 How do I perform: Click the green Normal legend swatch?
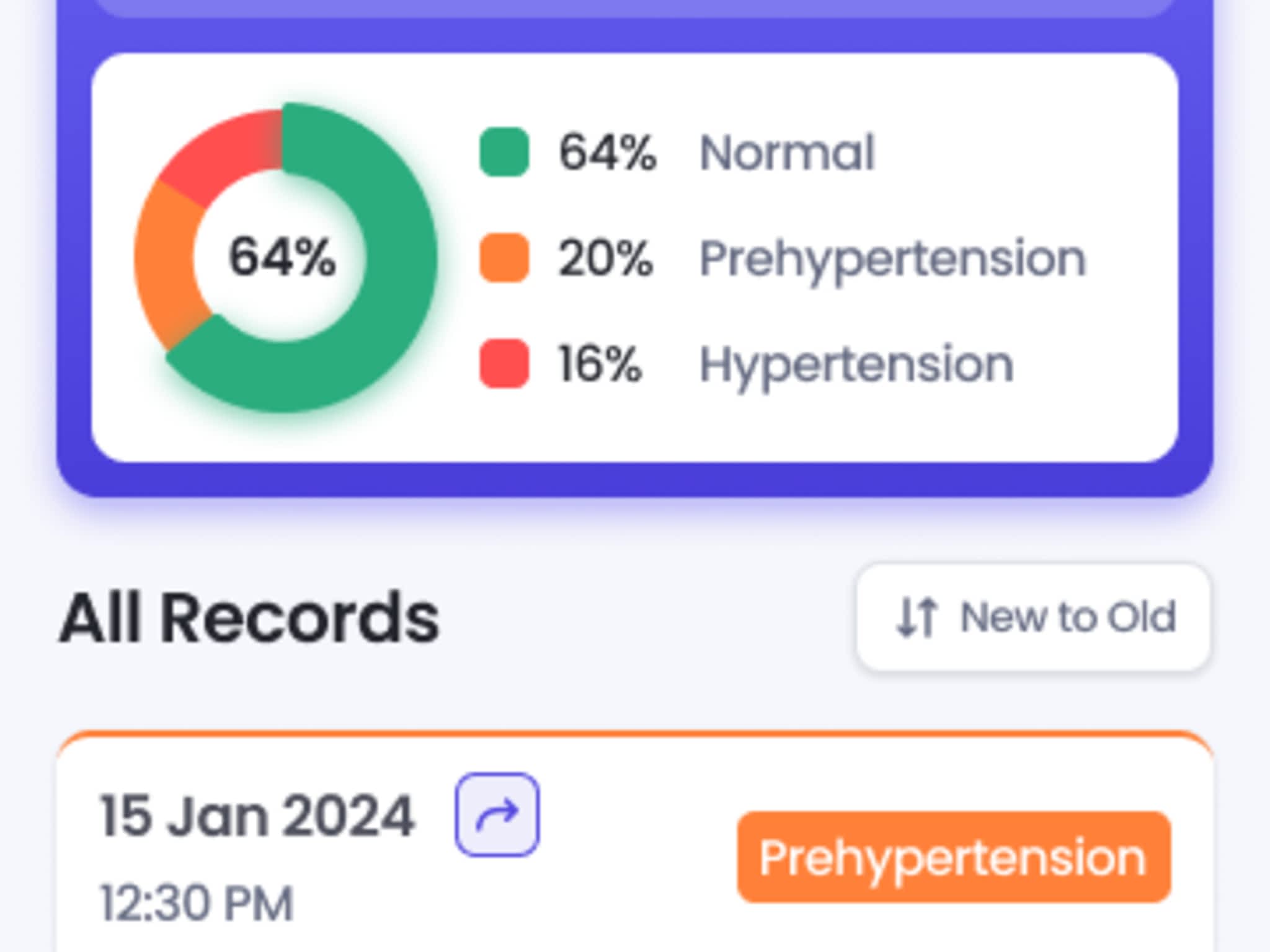[504, 152]
